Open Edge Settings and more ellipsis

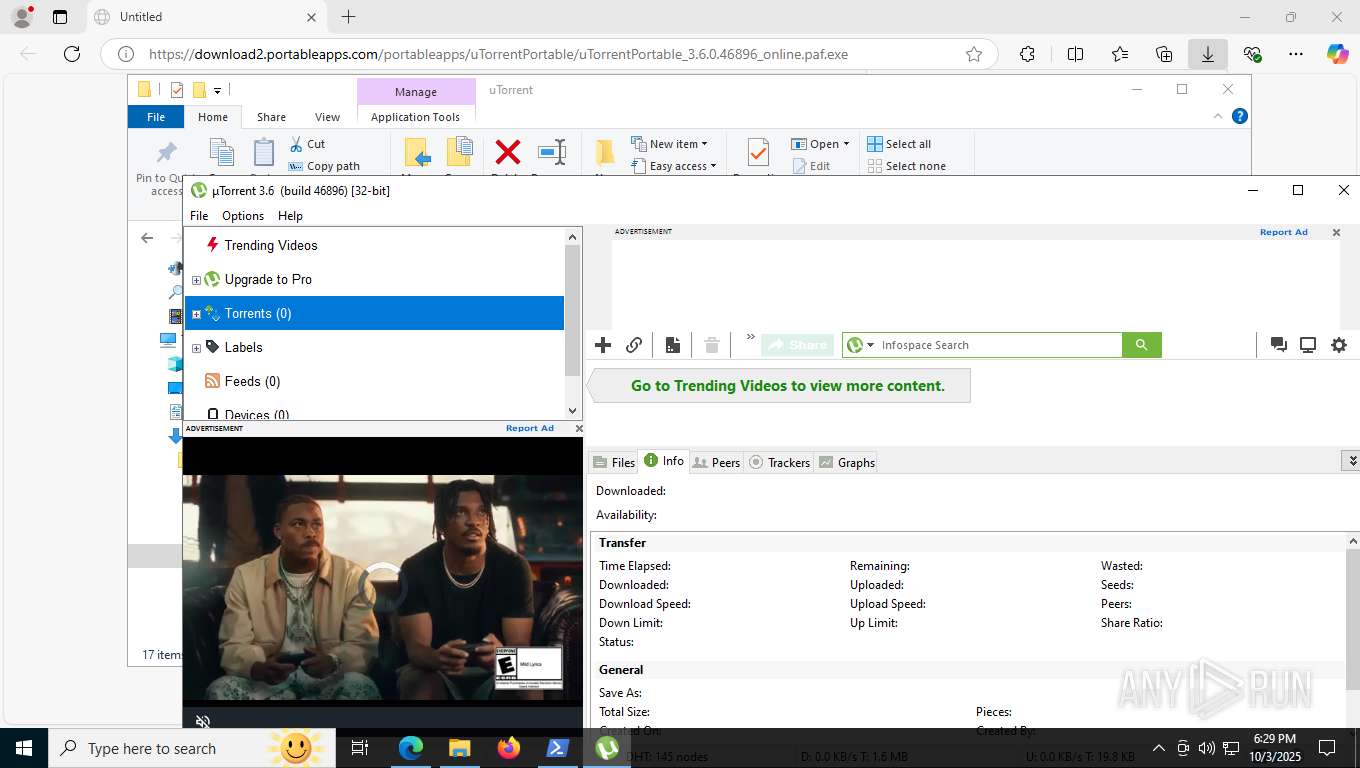(1296, 54)
